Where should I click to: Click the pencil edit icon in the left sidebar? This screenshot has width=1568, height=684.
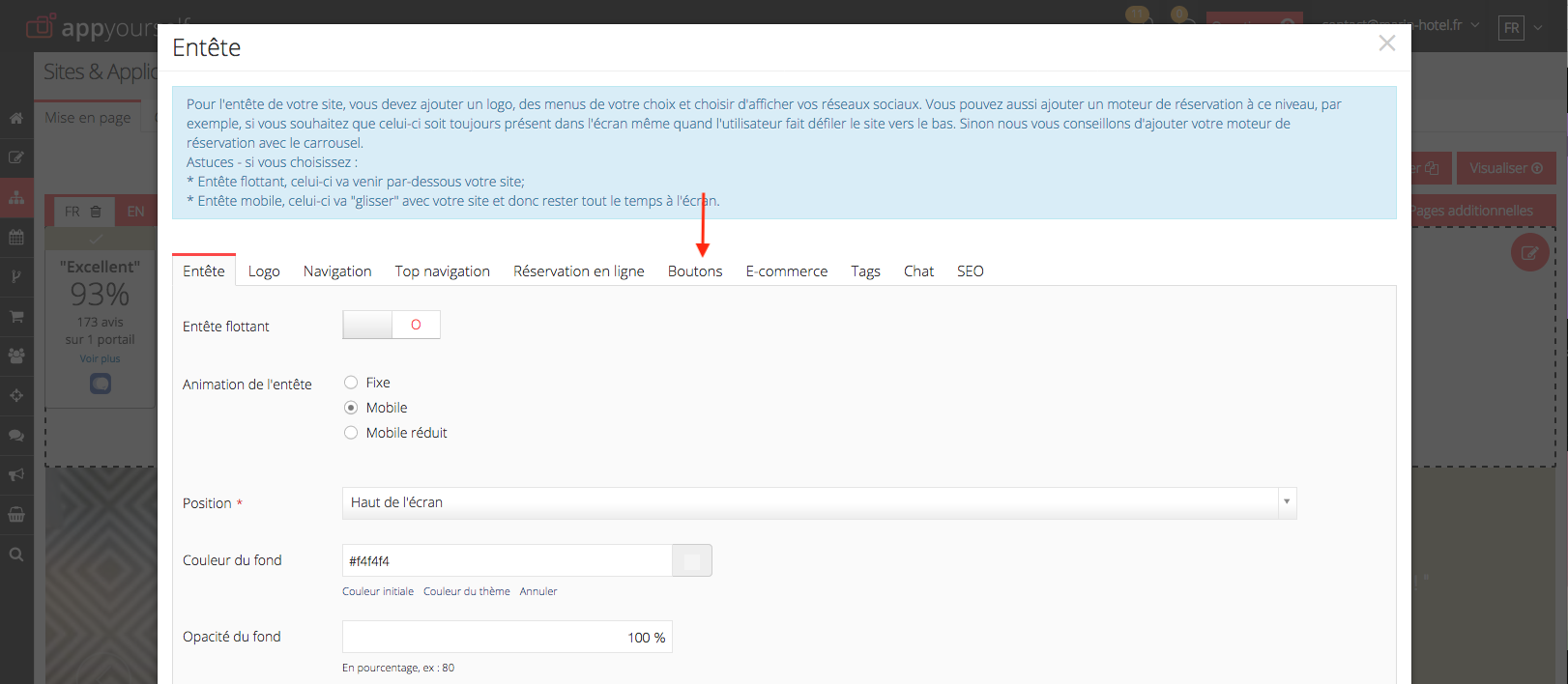[x=16, y=157]
